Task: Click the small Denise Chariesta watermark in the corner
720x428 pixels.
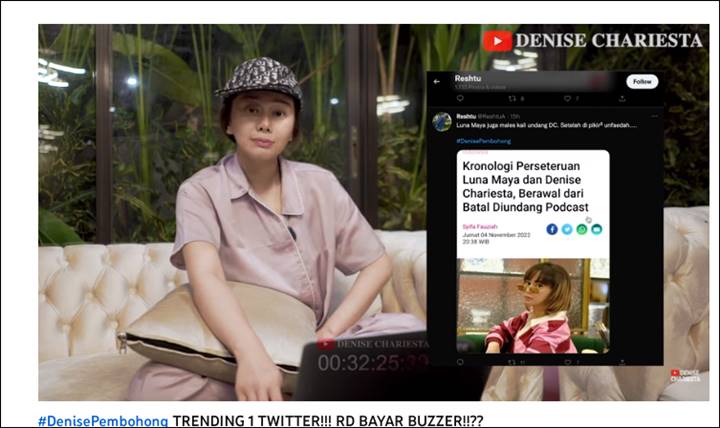Action: 685,376
